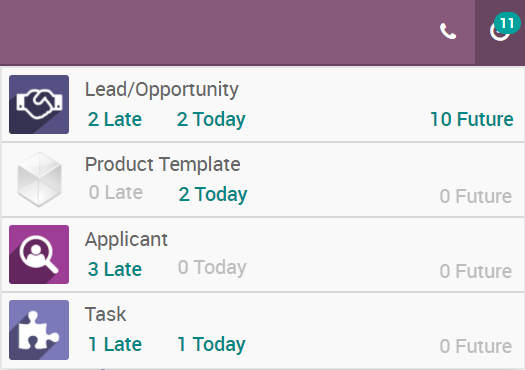Click 0 Late under Product Template

[x=116, y=193]
